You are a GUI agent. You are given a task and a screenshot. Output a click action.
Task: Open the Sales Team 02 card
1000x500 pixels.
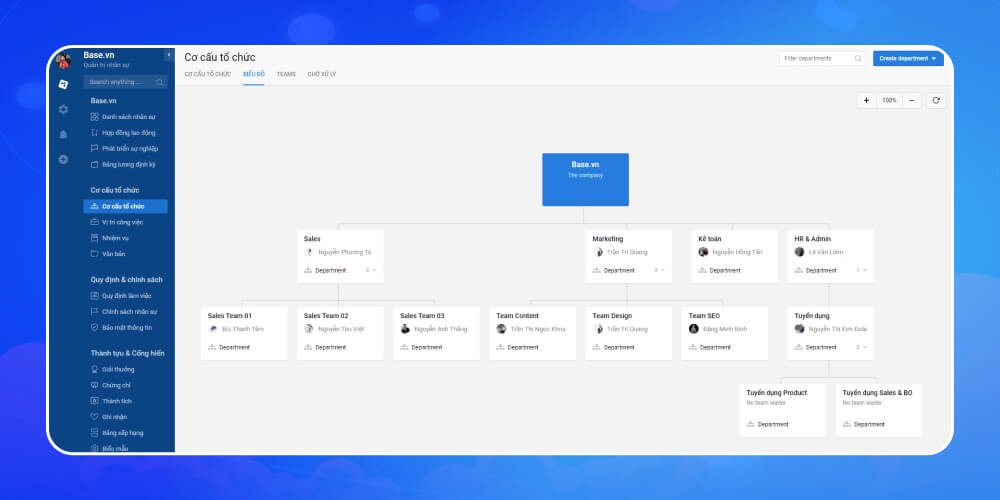pos(341,334)
